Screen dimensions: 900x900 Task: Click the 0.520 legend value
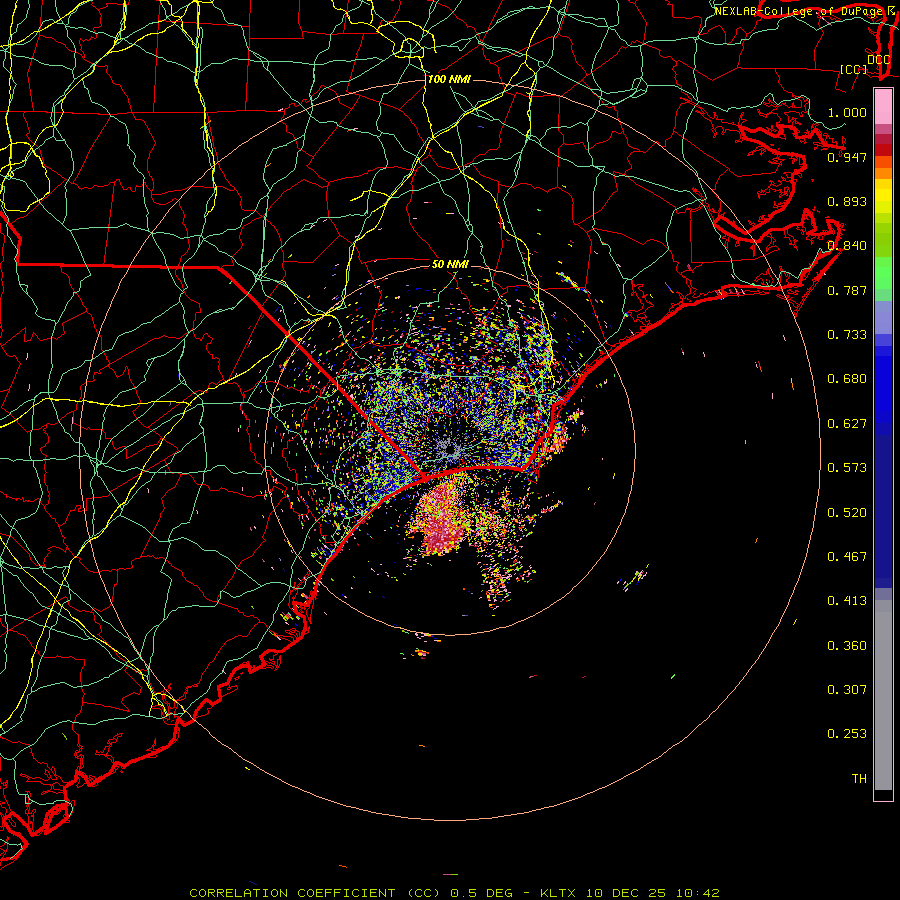click(847, 513)
